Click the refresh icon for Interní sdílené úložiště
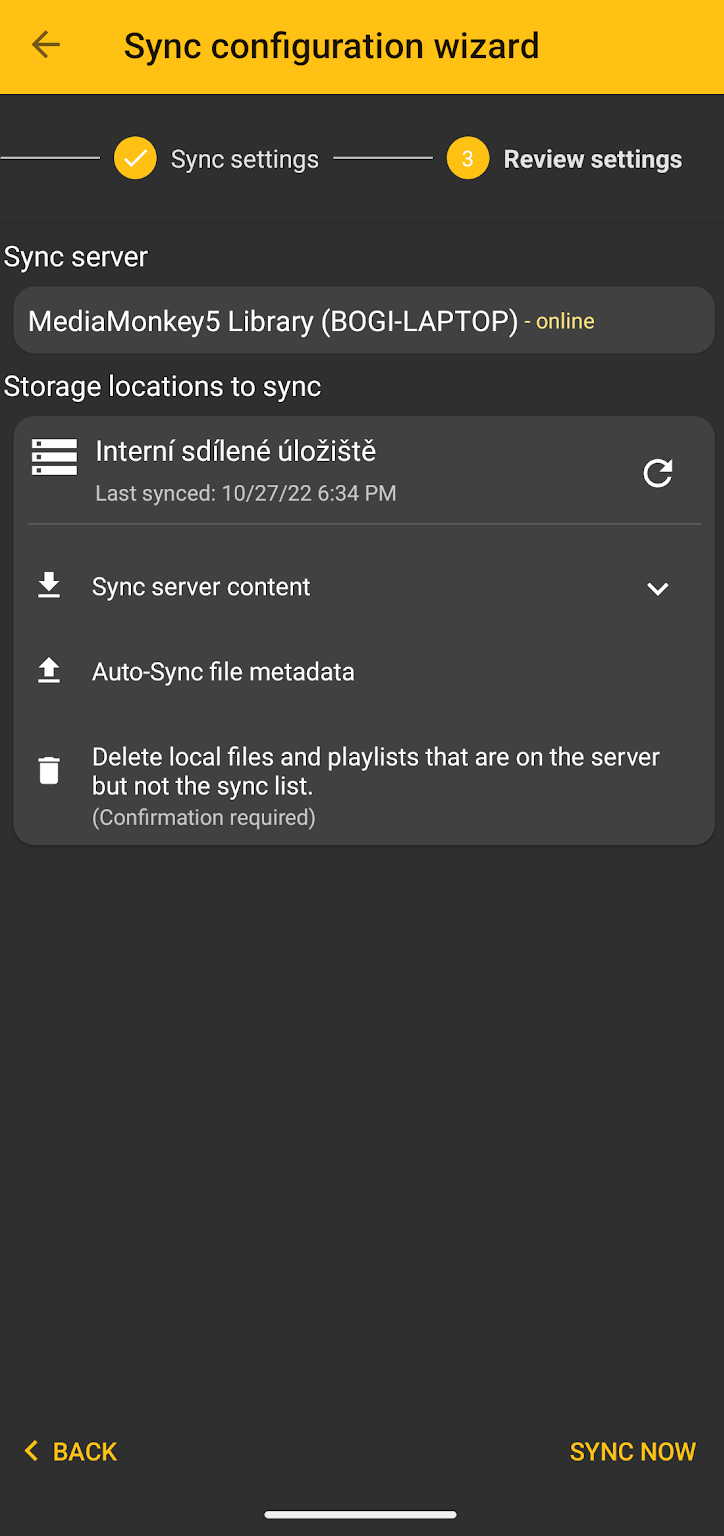The width and height of the screenshot is (724, 1536). tap(657, 473)
